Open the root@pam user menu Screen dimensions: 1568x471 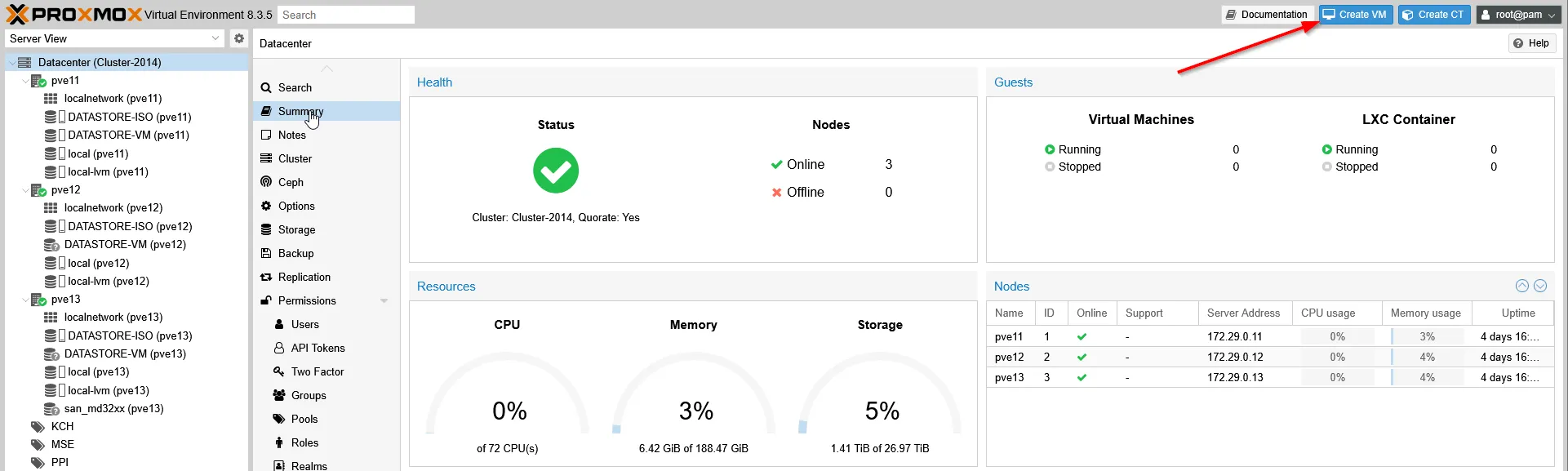[x=1518, y=15]
